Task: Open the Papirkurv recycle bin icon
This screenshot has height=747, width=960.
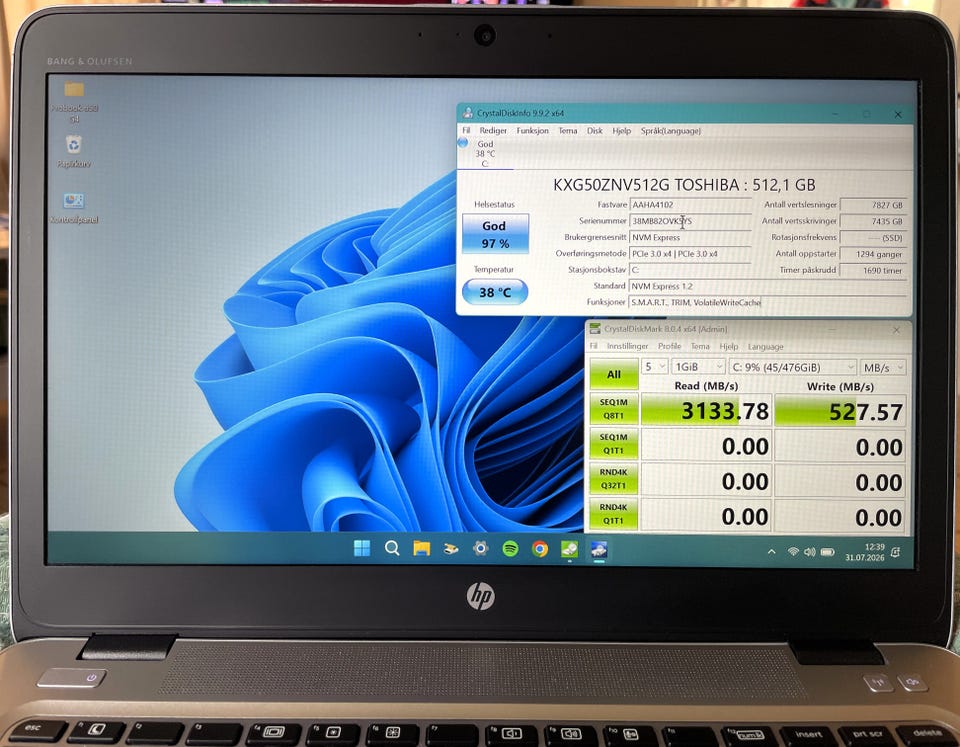Action: pos(74,151)
